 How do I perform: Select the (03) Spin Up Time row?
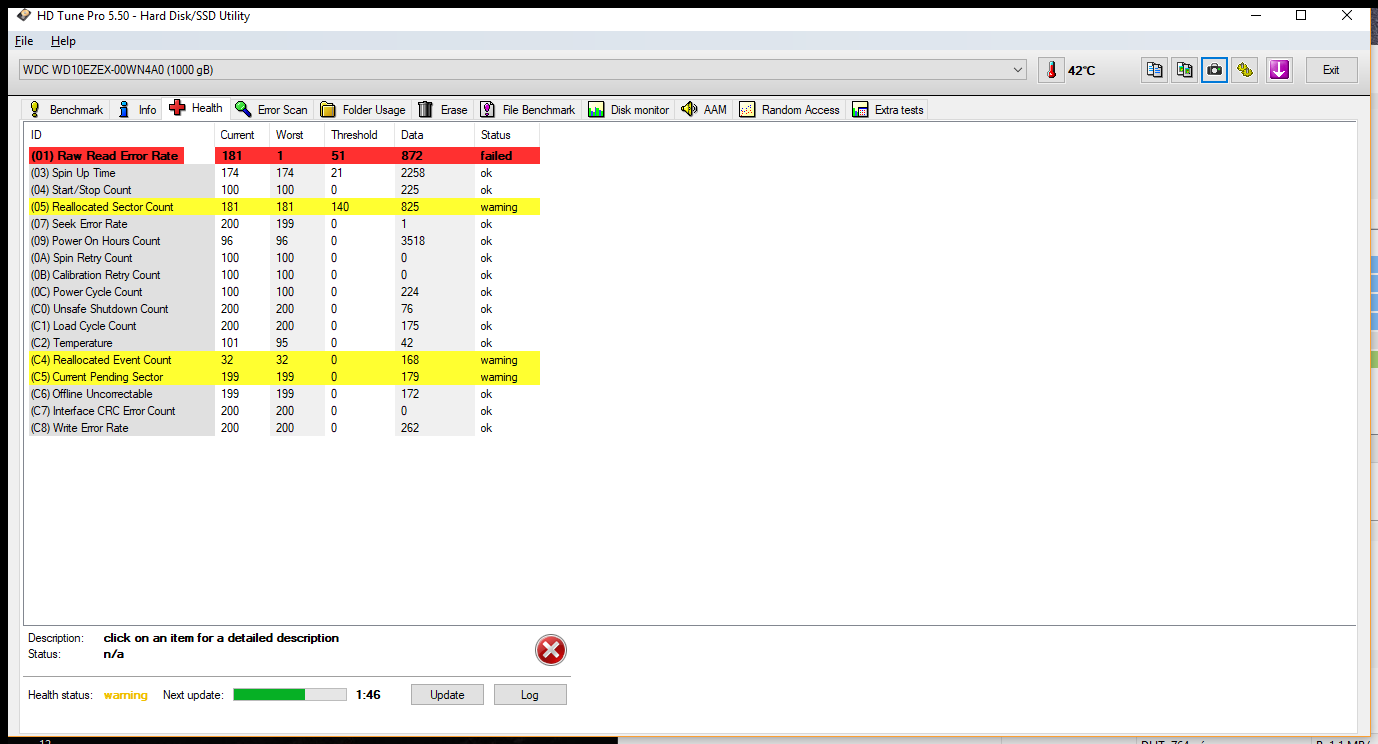284,173
